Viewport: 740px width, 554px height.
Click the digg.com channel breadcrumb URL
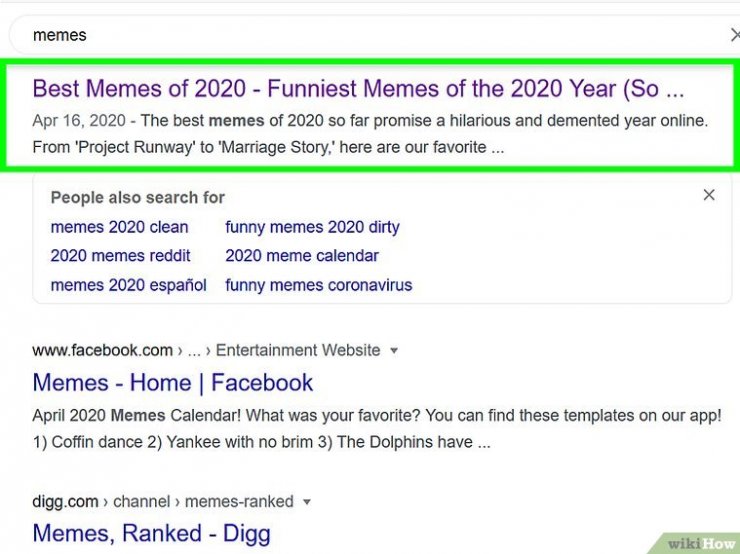164,502
